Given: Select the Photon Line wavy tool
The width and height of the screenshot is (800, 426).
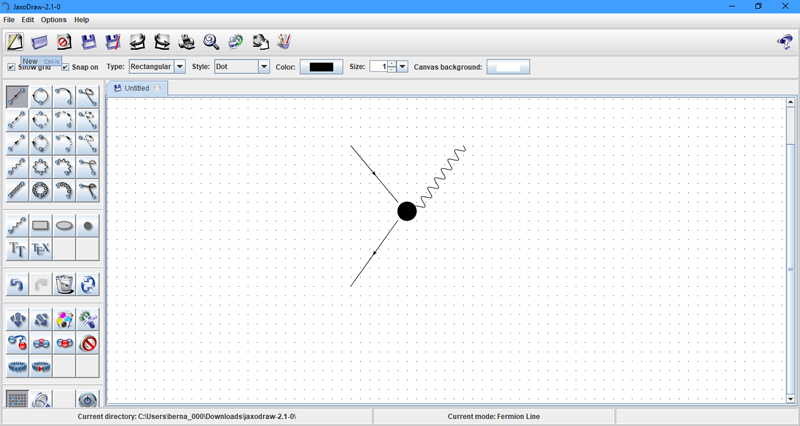Looking at the screenshot, I should coord(17,167).
